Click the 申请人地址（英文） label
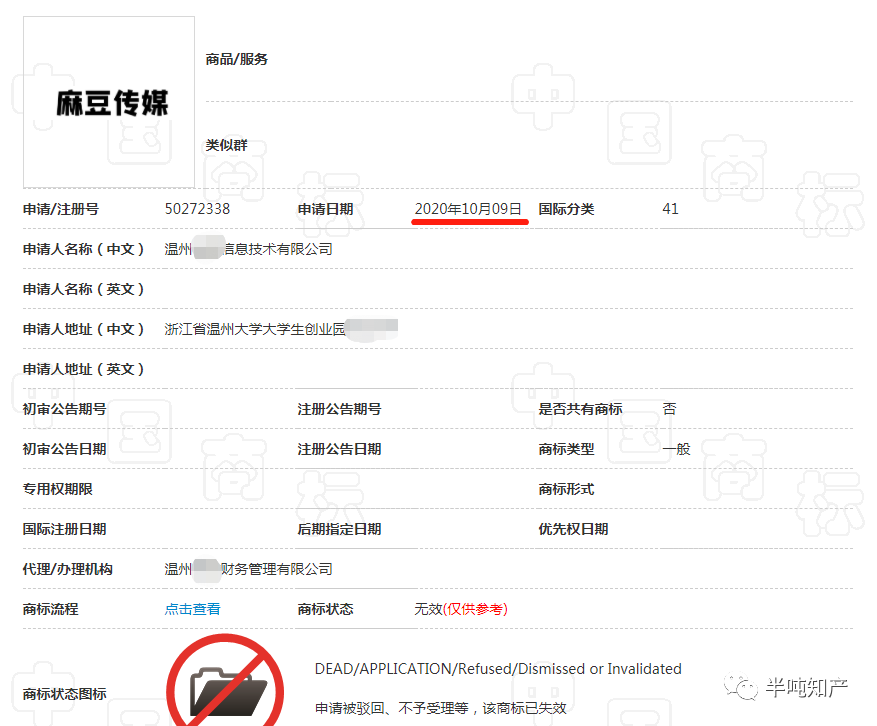Viewport: 877px width, 726px height. coord(84,369)
